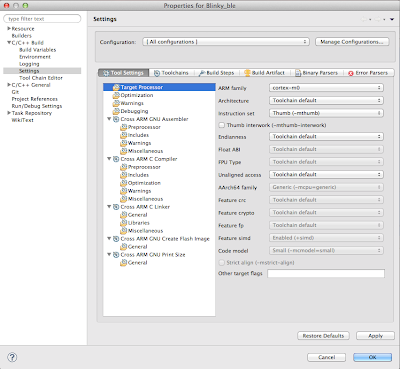Click the Restore Defaults button
Image resolution: width=400 pixels, height=369 pixels.
tap(323, 336)
